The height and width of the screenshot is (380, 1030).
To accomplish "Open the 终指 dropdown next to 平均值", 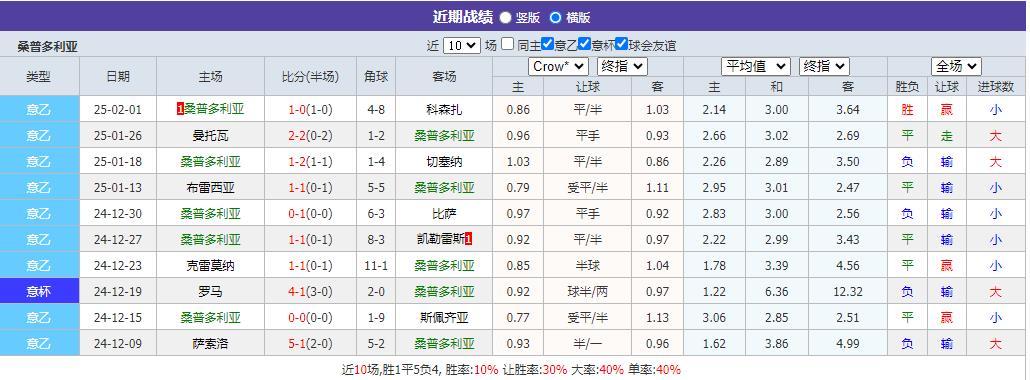I will (824, 66).
